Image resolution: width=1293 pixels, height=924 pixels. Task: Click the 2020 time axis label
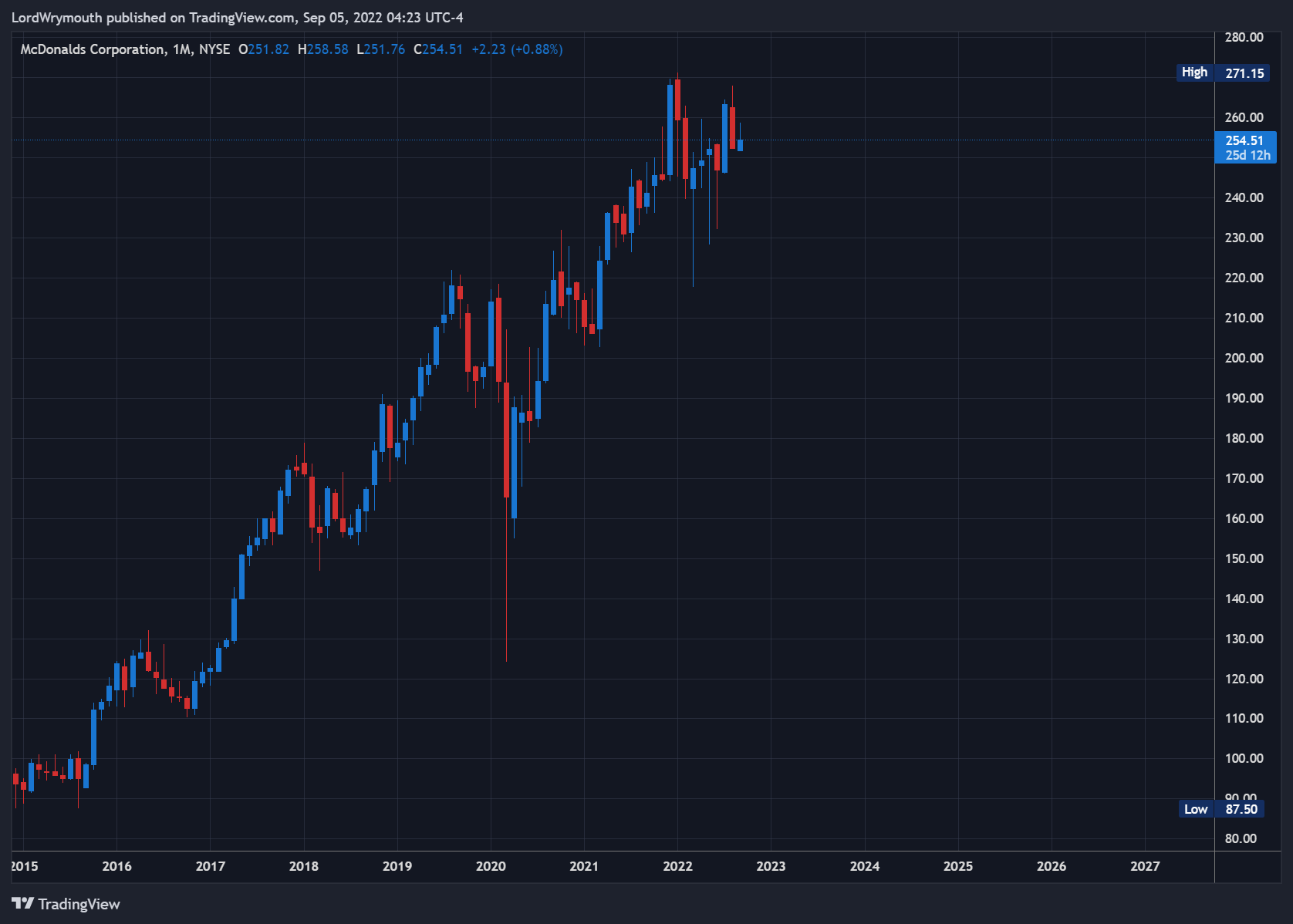(x=491, y=866)
